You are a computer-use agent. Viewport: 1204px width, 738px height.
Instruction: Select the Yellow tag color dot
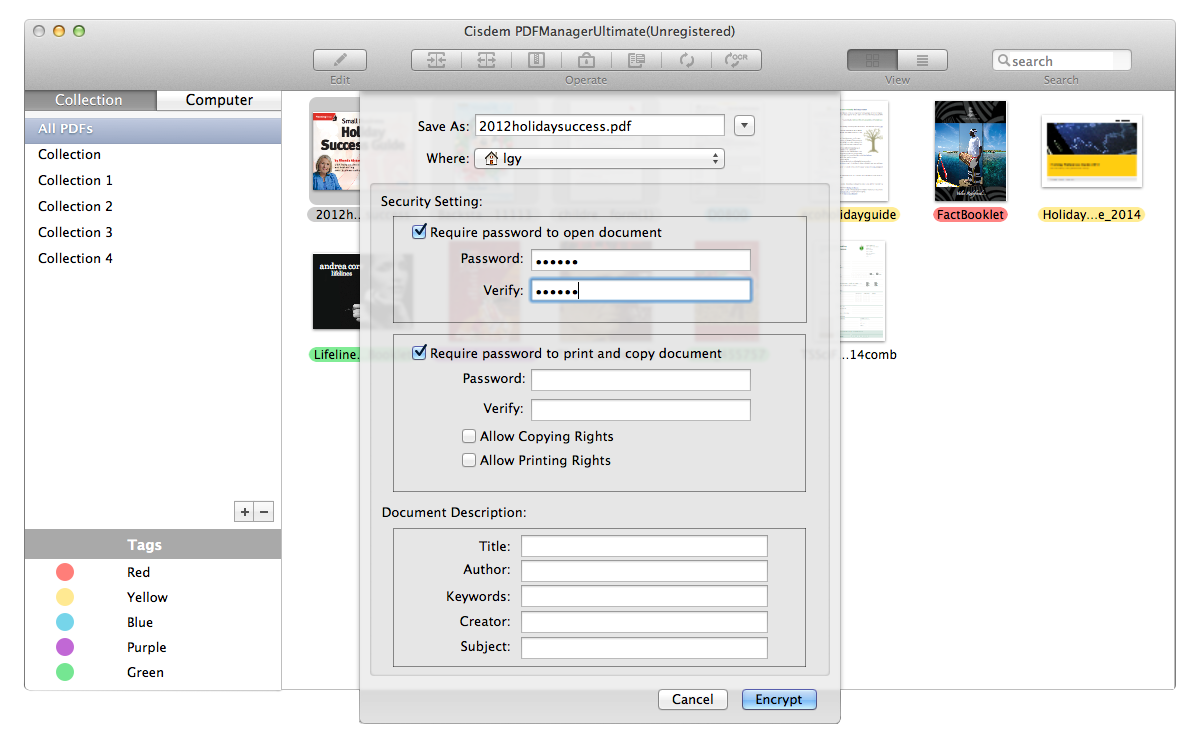65,597
